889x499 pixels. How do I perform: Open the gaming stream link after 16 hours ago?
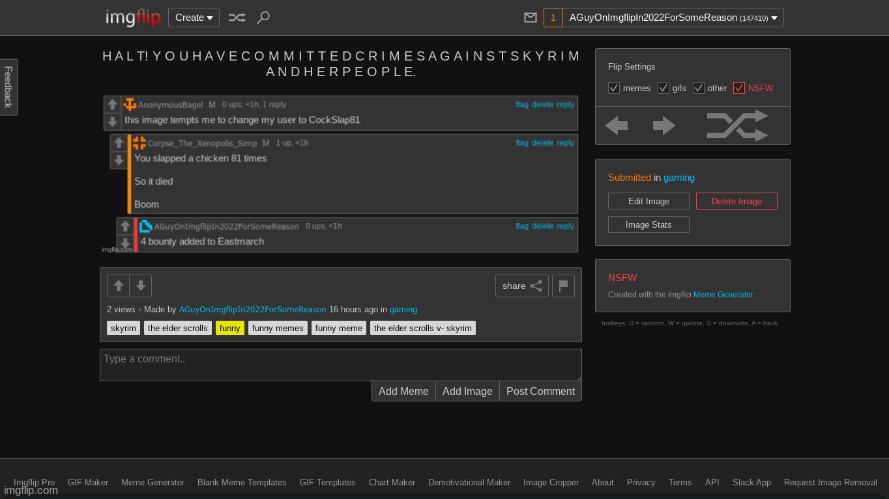(403, 310)
